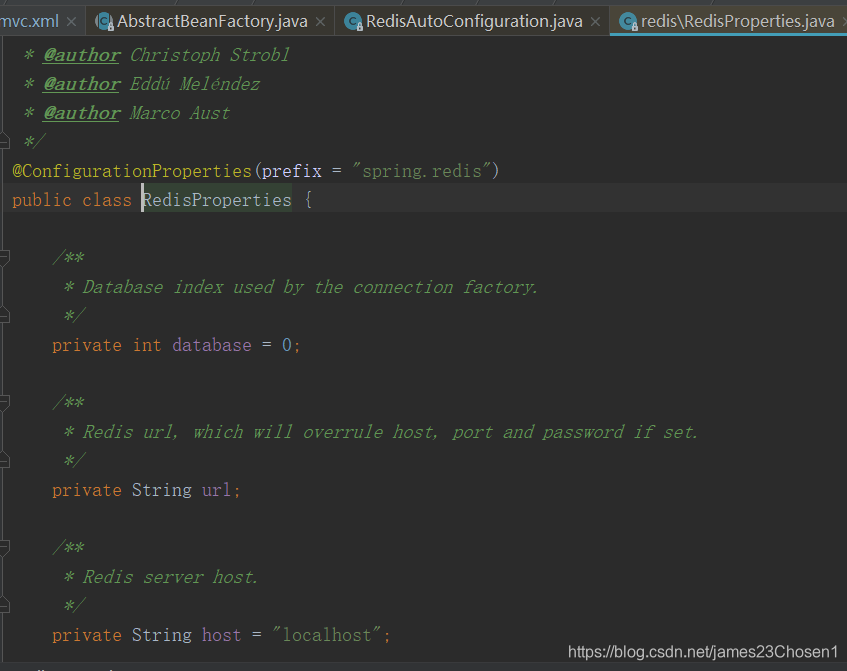
Task: Click the "spring.redis" prefix string
Action: tap(421, 171)
